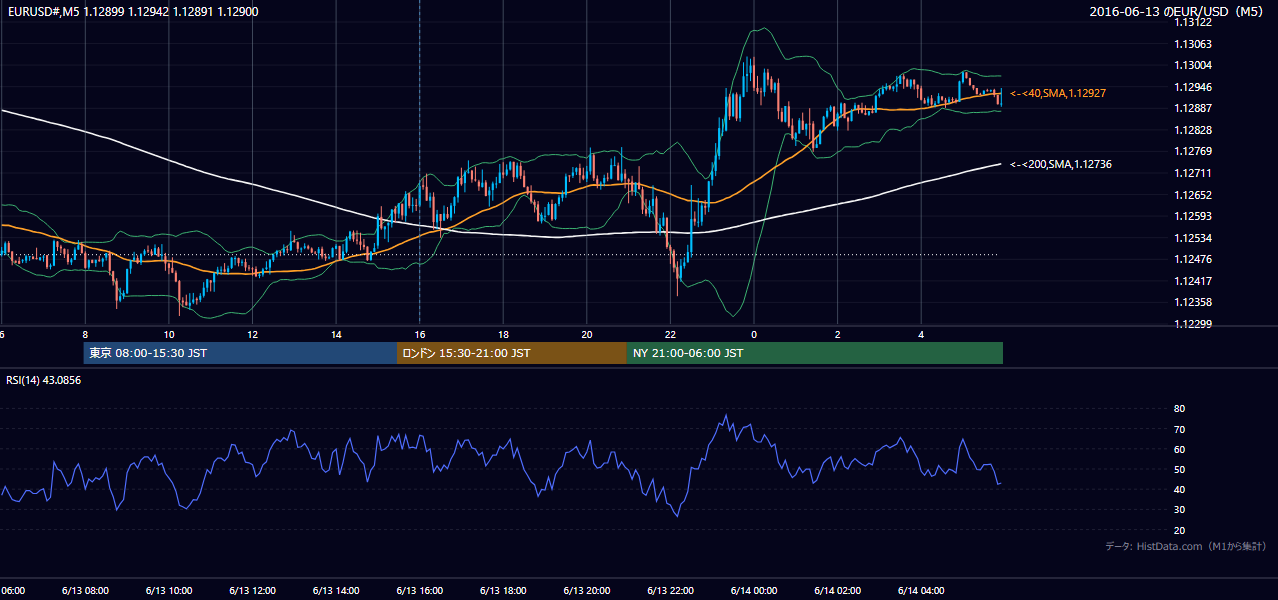Click price axis value 1.12593
Screen dimensions: 1278x600
click(1195, 216)
